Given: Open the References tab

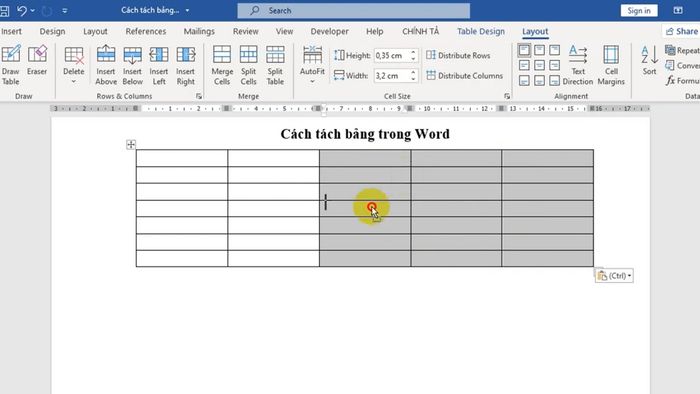Looking at the screenshot, I should [146, 31].
